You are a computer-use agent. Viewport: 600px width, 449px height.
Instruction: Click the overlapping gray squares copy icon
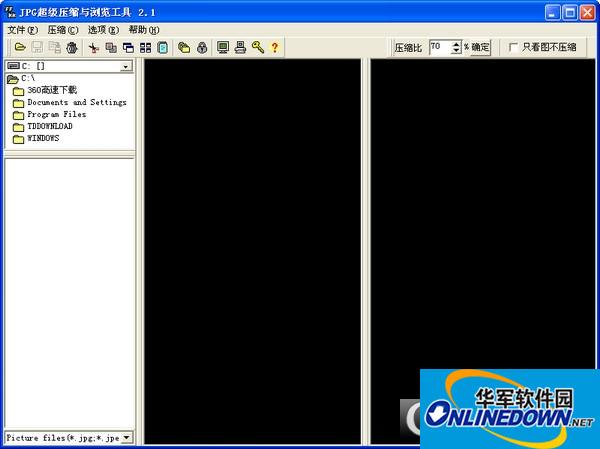pyautogui.click(x=111, y=47)
